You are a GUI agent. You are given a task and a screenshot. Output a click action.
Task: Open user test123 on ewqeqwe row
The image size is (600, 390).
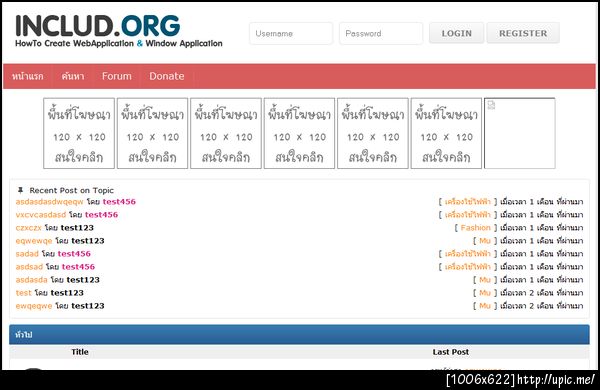point(88,306)
